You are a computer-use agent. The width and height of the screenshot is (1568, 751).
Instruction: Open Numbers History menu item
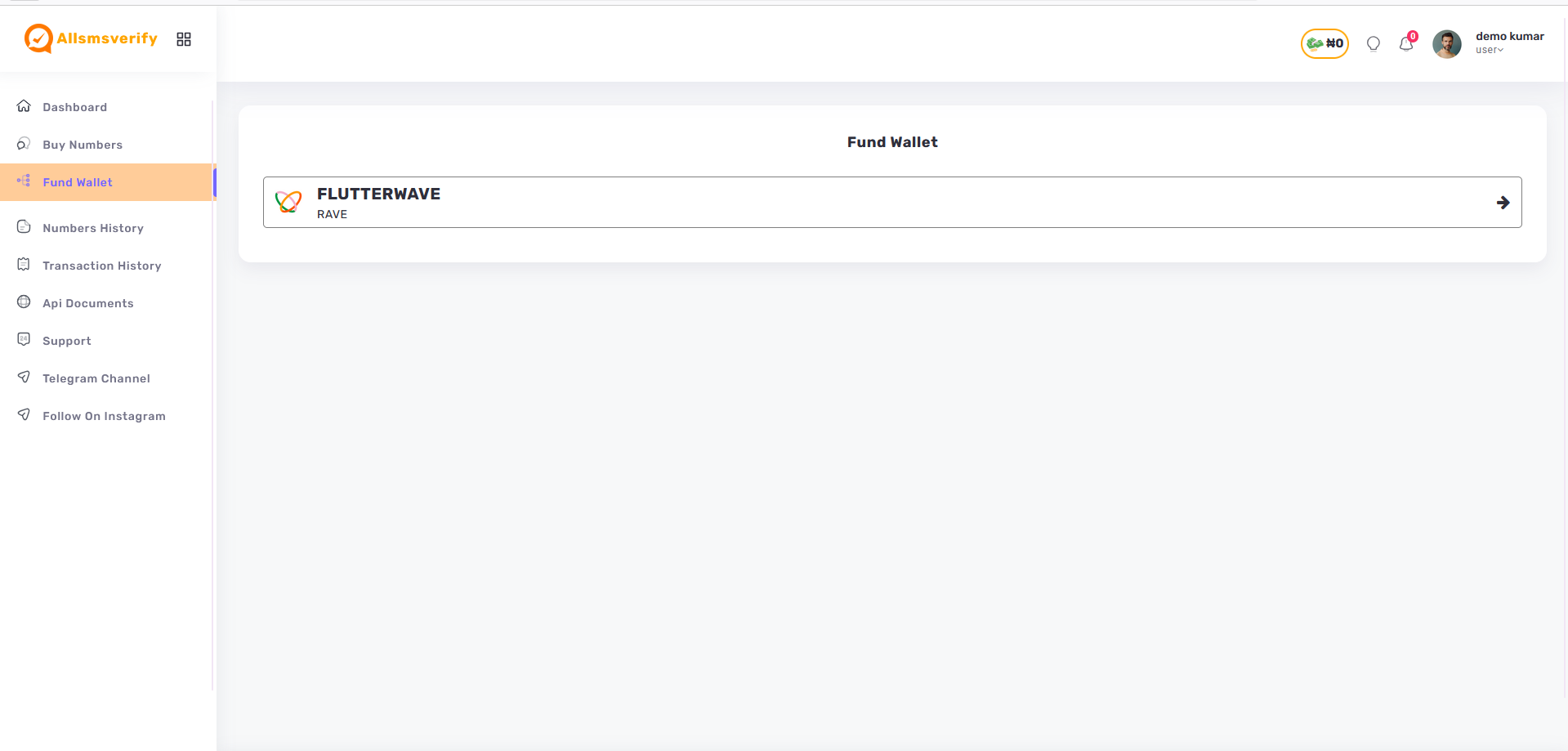click(93, 228)
